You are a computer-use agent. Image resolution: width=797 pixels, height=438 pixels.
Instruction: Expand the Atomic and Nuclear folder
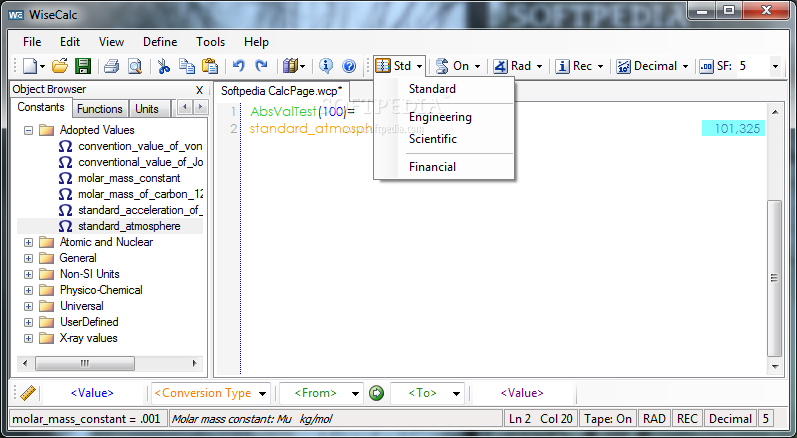click(28, 243)
